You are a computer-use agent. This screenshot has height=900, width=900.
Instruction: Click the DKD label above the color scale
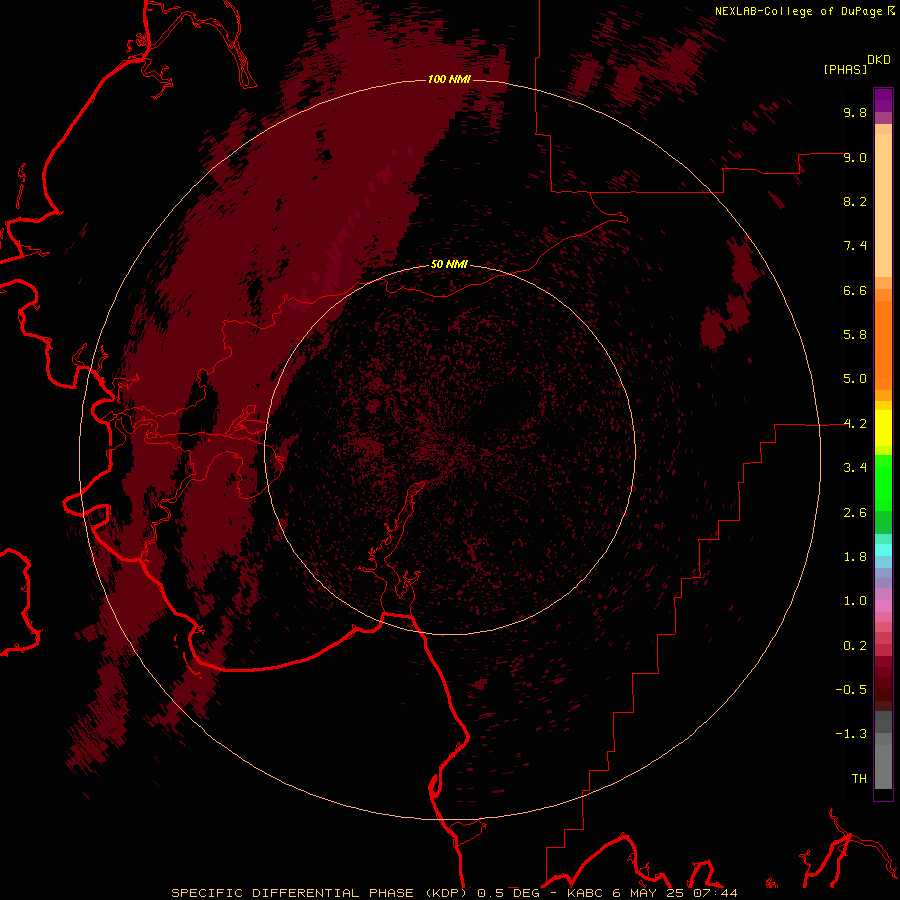[879, 60]
